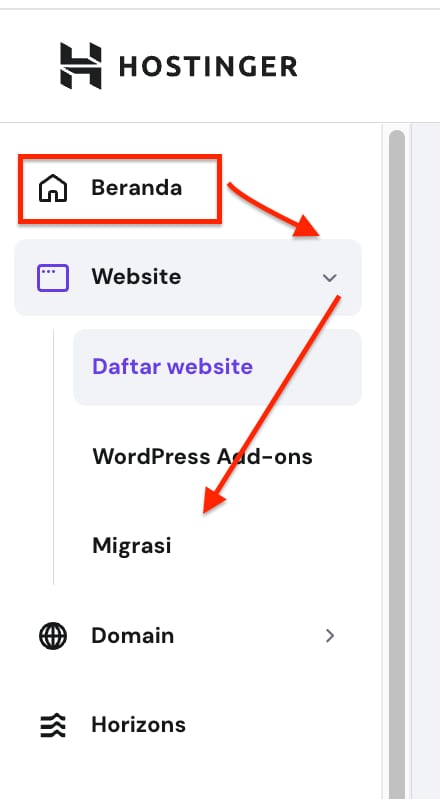The image size is (440, 799).
Task: Open the Migrasi submenu item
Action: tap(132, 546)
